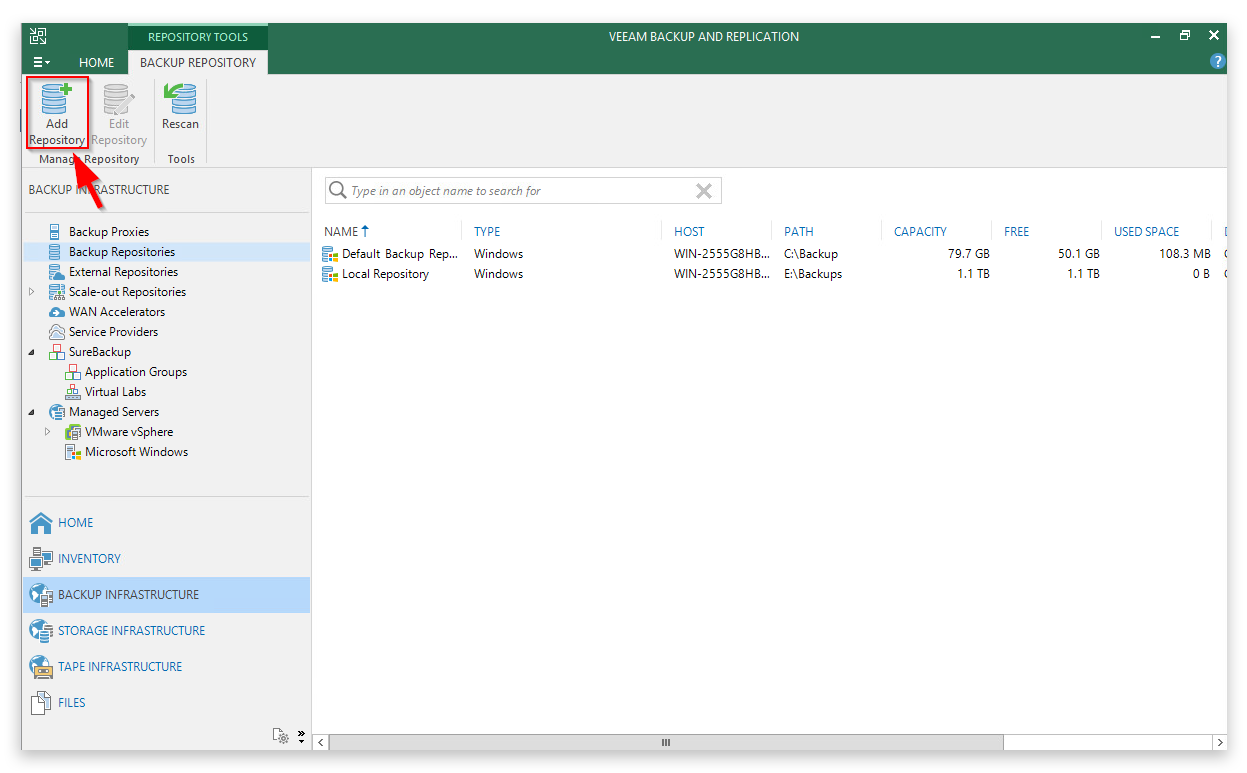Open the help question mark icon
This screenshot has height=773, width=1247.
click(1217, 62)
